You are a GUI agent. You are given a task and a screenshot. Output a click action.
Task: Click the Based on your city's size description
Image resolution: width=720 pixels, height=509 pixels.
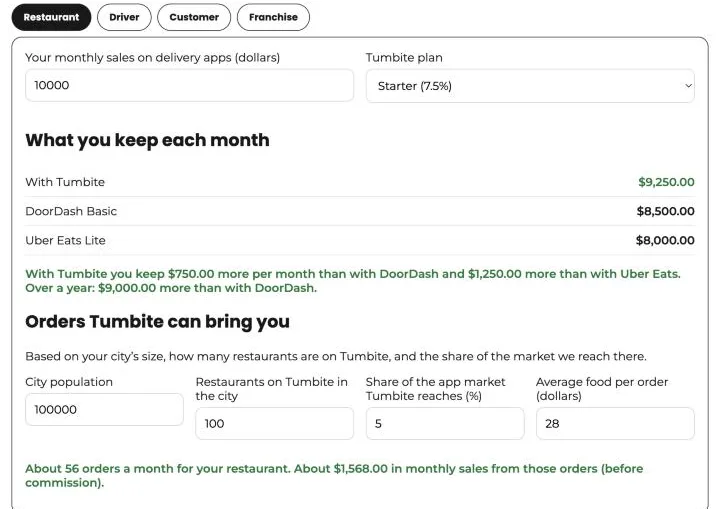click(x=336, y=357)
